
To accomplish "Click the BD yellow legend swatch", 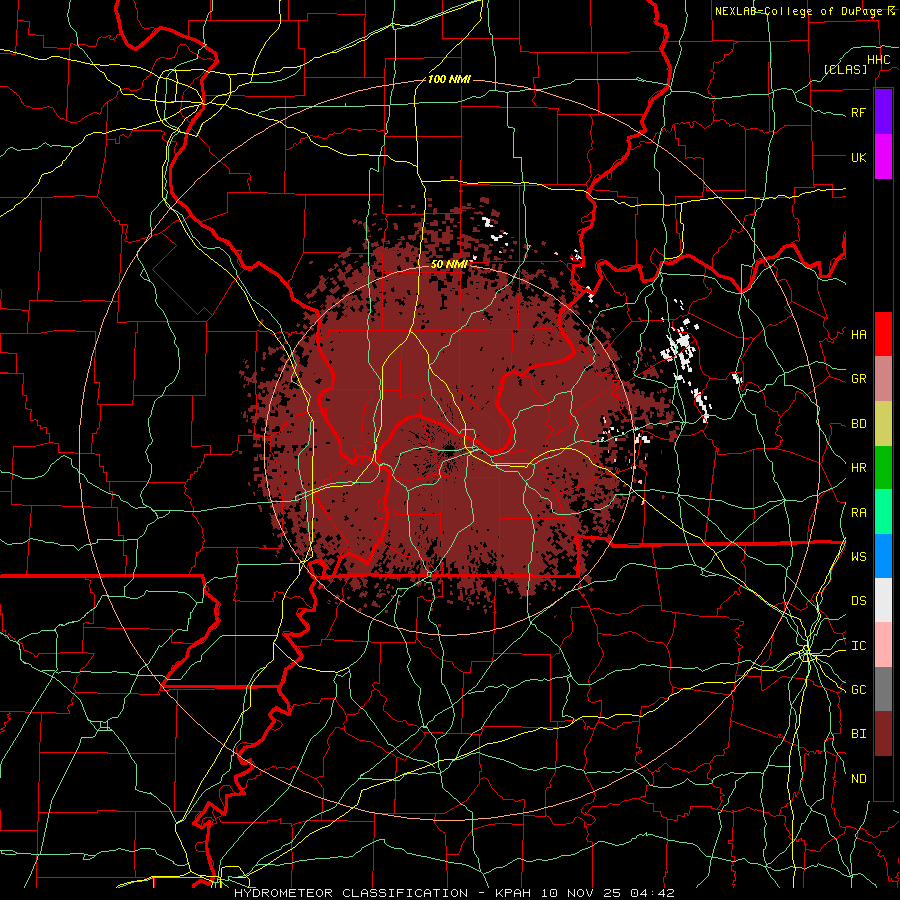I will [883, 423].
